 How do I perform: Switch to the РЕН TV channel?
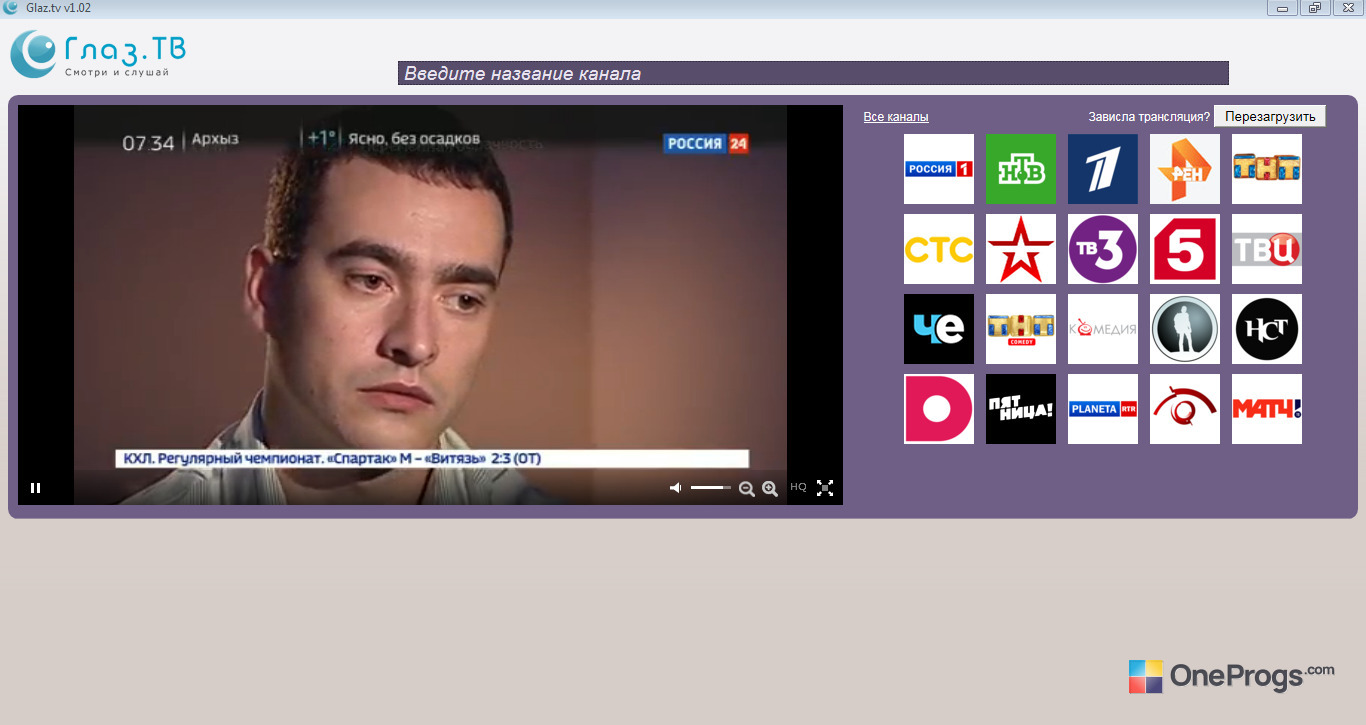1184,169
